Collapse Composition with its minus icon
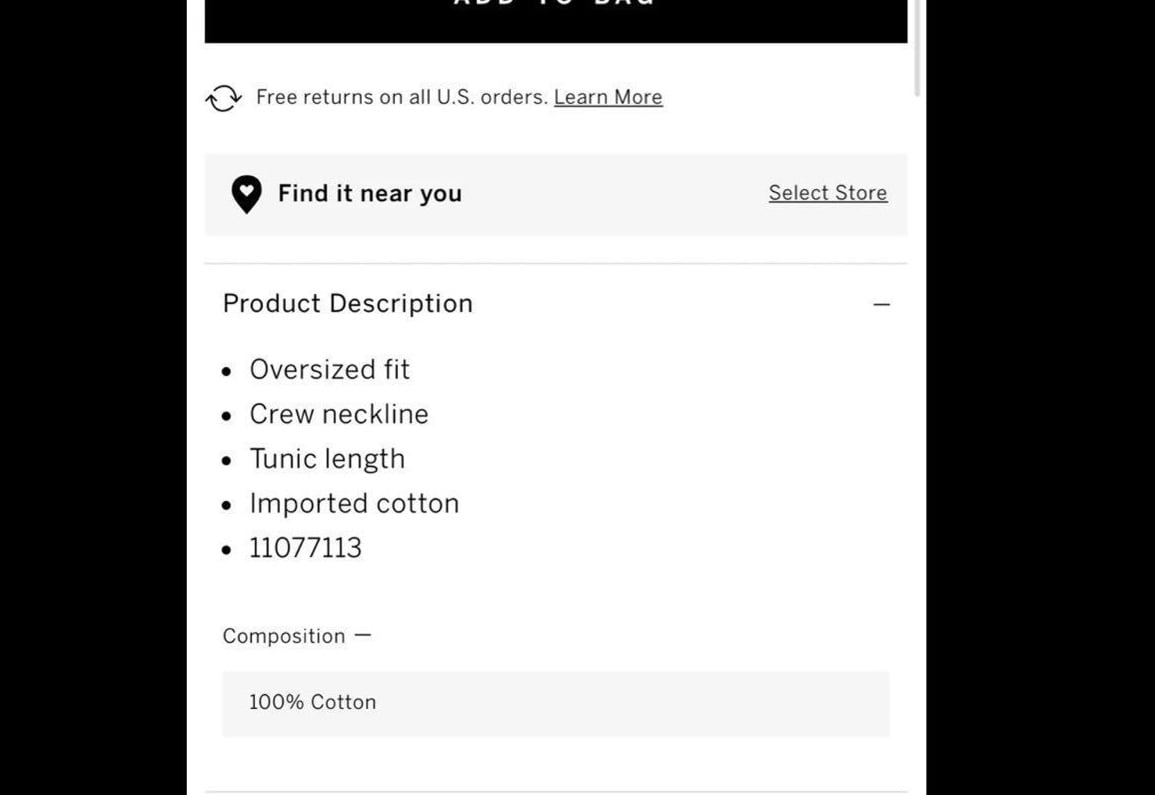Image resolution: width=1155 pixels, height=795 pixels. 362,634
